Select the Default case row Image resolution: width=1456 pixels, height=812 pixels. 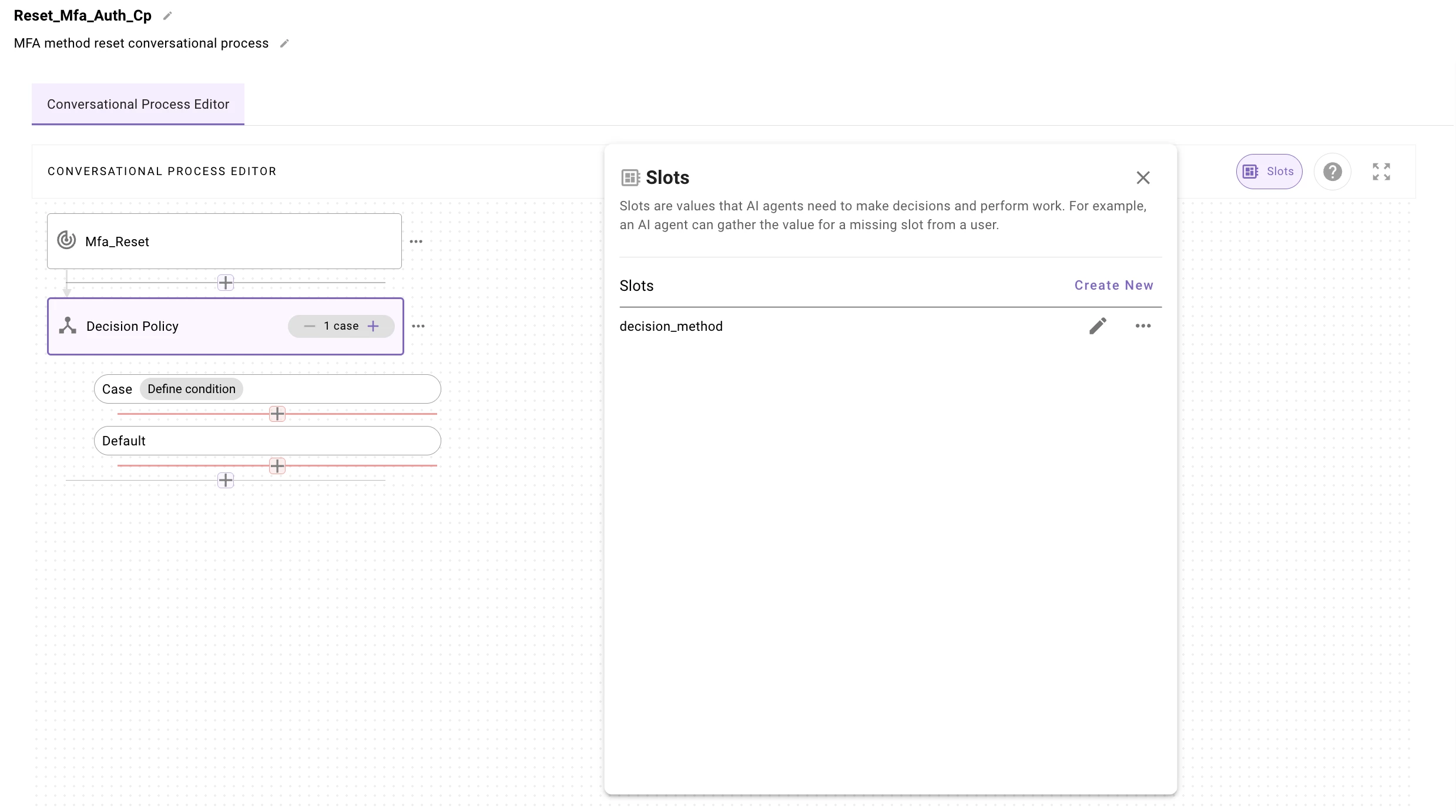click(x=267, y=441)
